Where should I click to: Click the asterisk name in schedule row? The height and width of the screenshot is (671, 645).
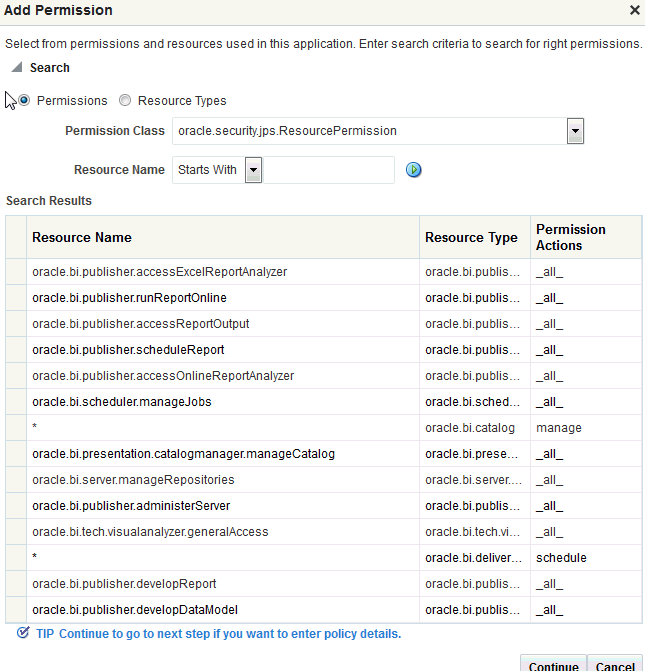coord(35,556)
